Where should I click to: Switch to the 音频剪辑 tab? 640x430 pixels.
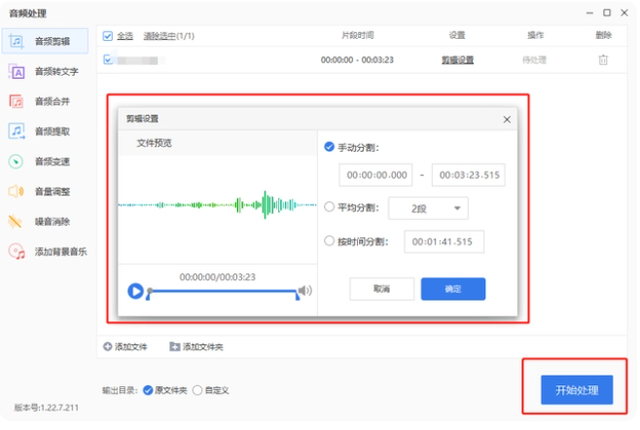pyautogui.click(x=45, y=41)
